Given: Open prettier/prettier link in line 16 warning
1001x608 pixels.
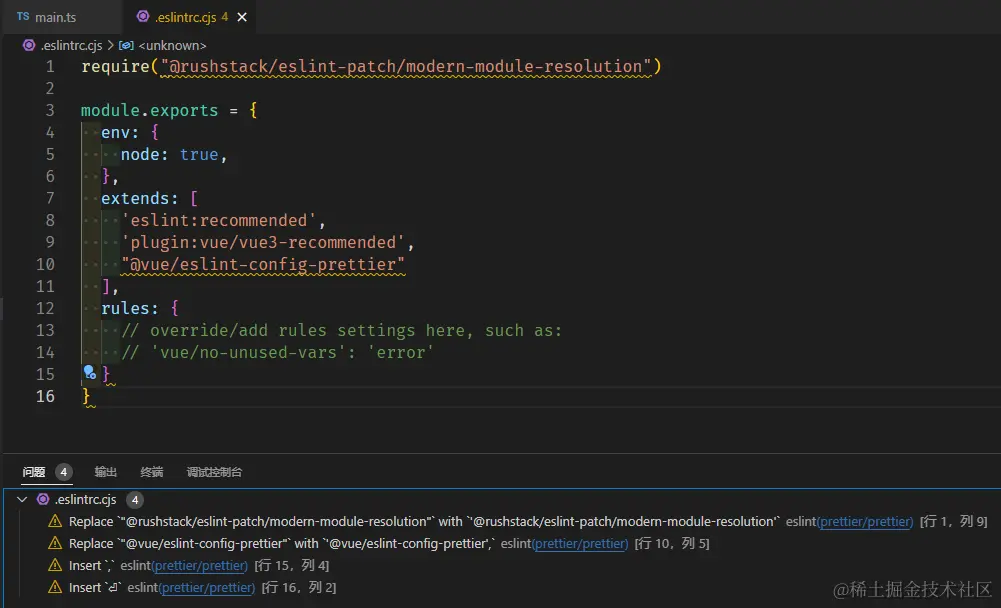Looking at the screenshot, I should [x=207, y=587].
